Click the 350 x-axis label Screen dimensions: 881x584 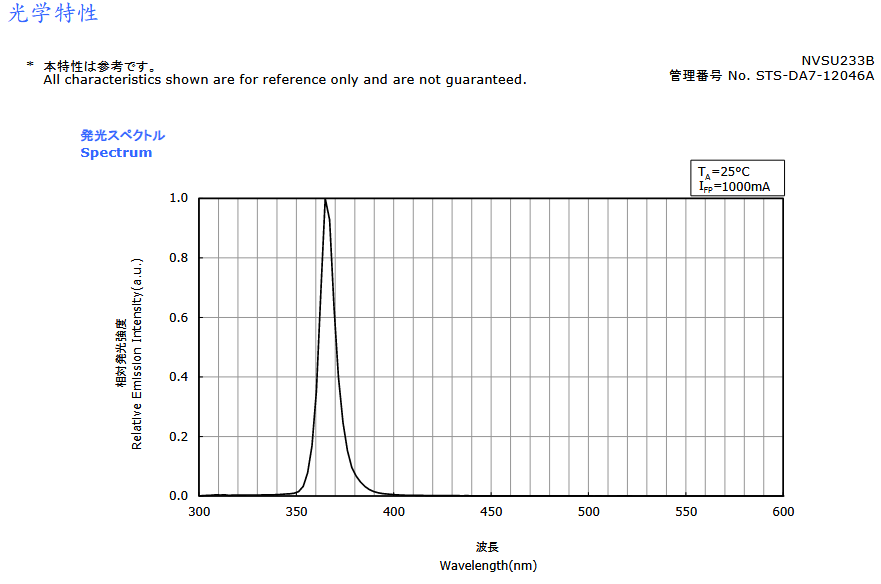[x=296, y=512]
